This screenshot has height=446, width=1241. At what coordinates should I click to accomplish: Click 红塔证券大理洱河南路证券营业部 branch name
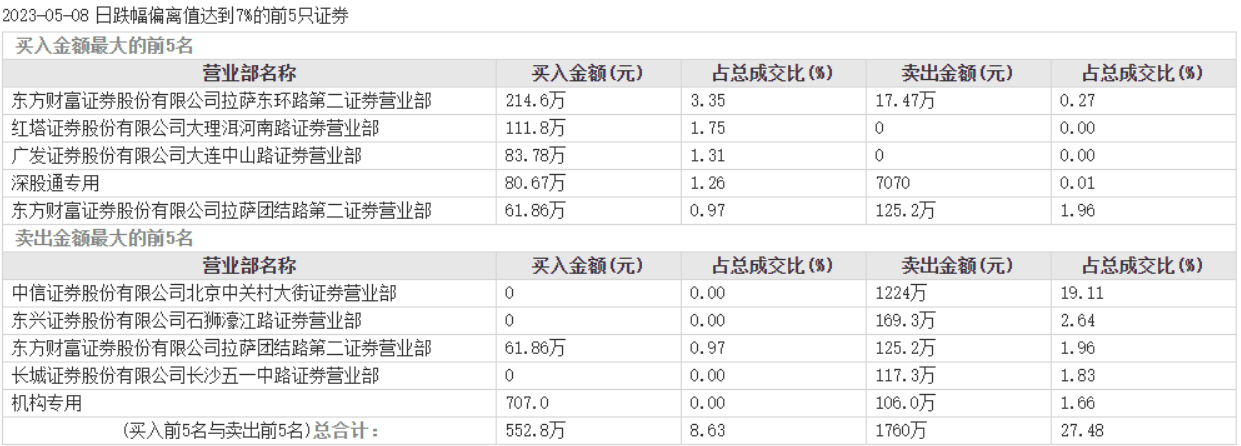point(195,128)
